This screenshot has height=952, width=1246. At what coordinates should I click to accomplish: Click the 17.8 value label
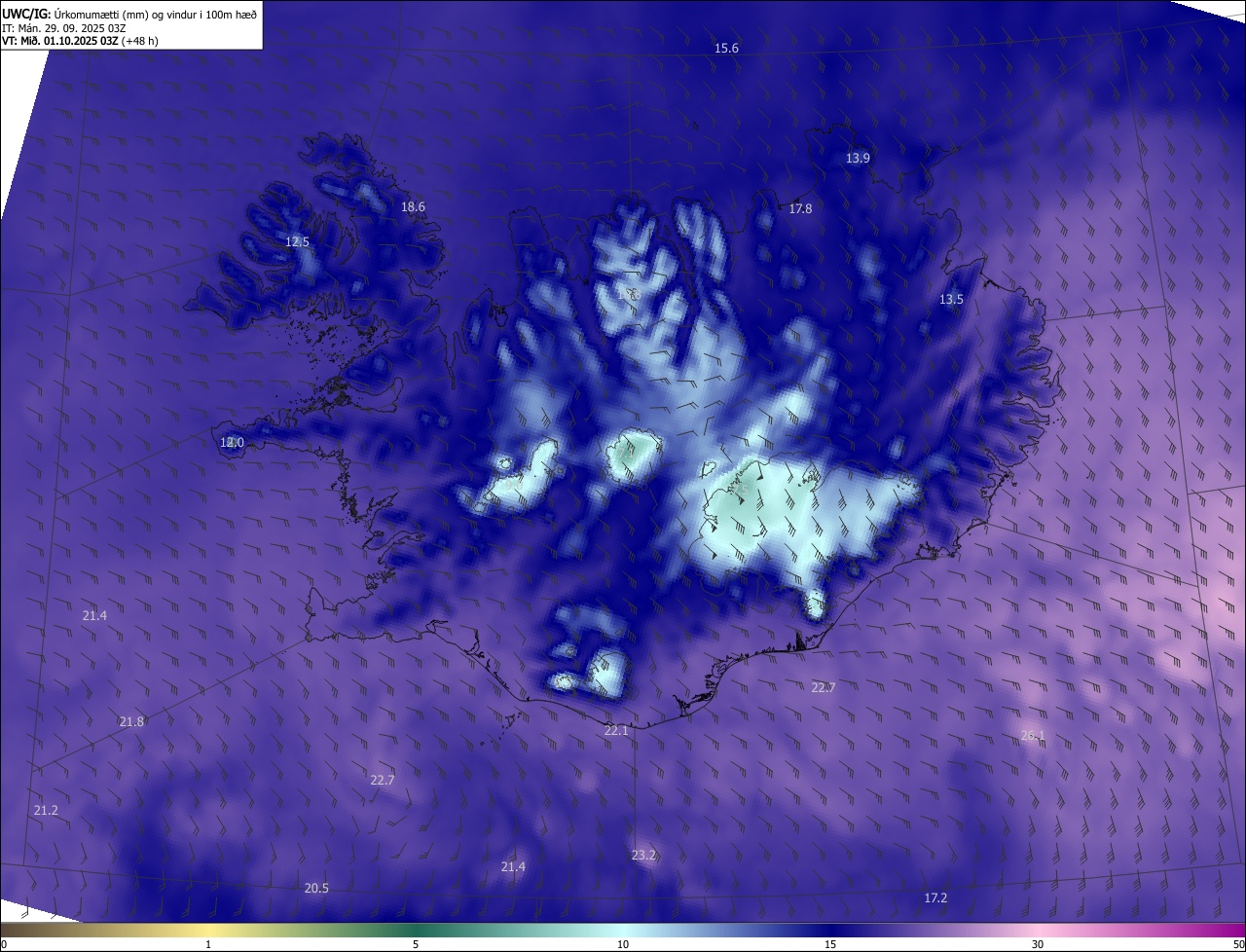pos(800,208)
